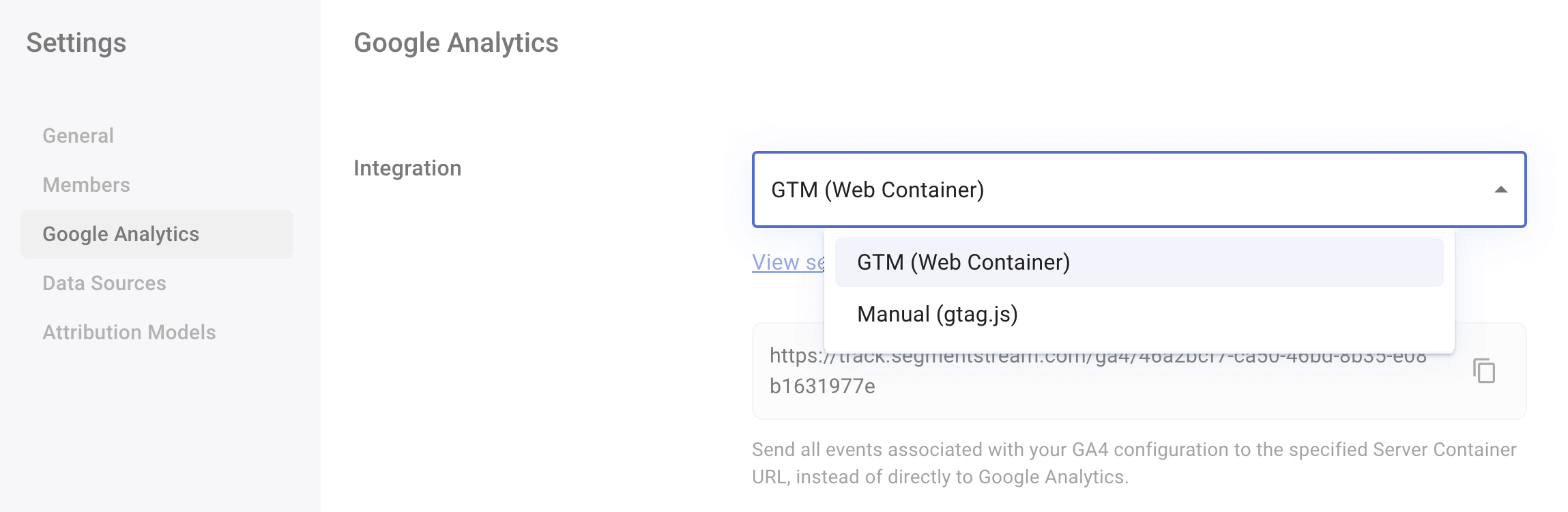Click the b1631977e line of the URL

(x=822, y=386)
